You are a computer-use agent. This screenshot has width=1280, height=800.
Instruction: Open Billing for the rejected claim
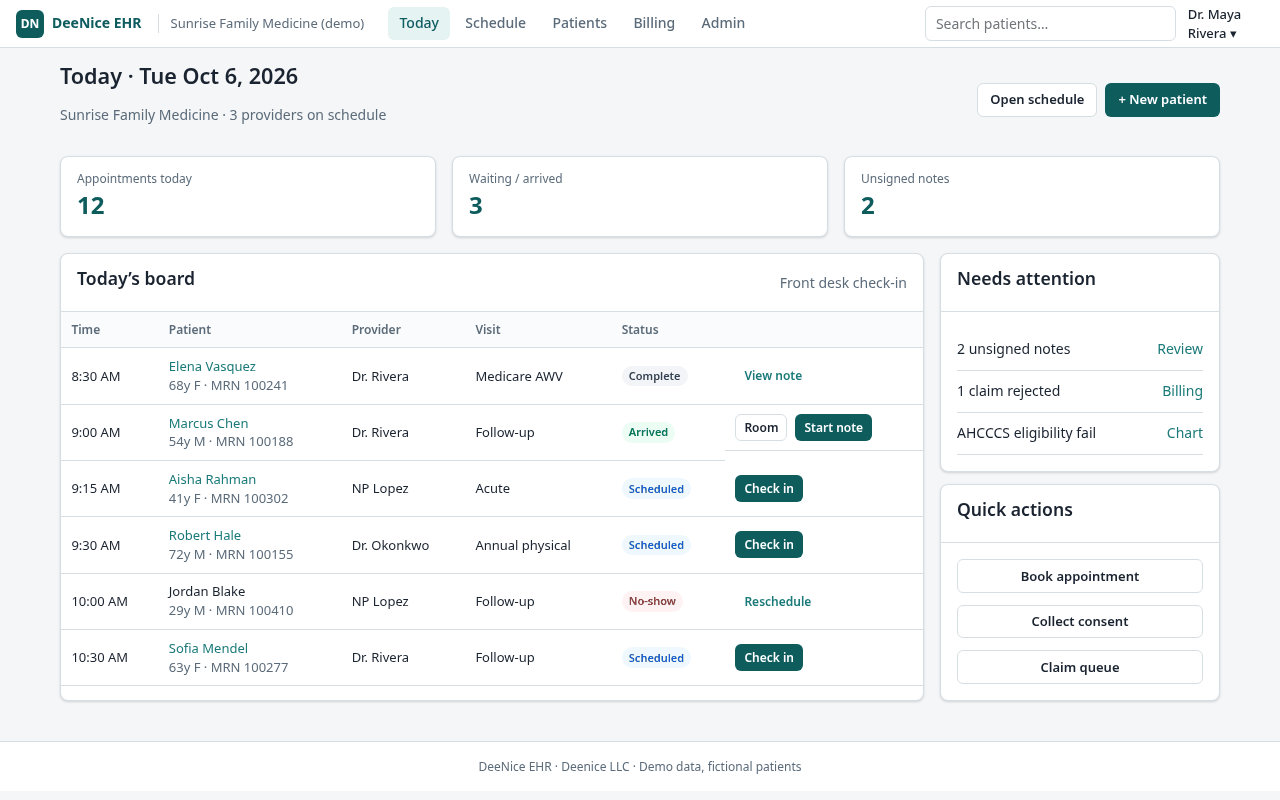point(1182,391)
